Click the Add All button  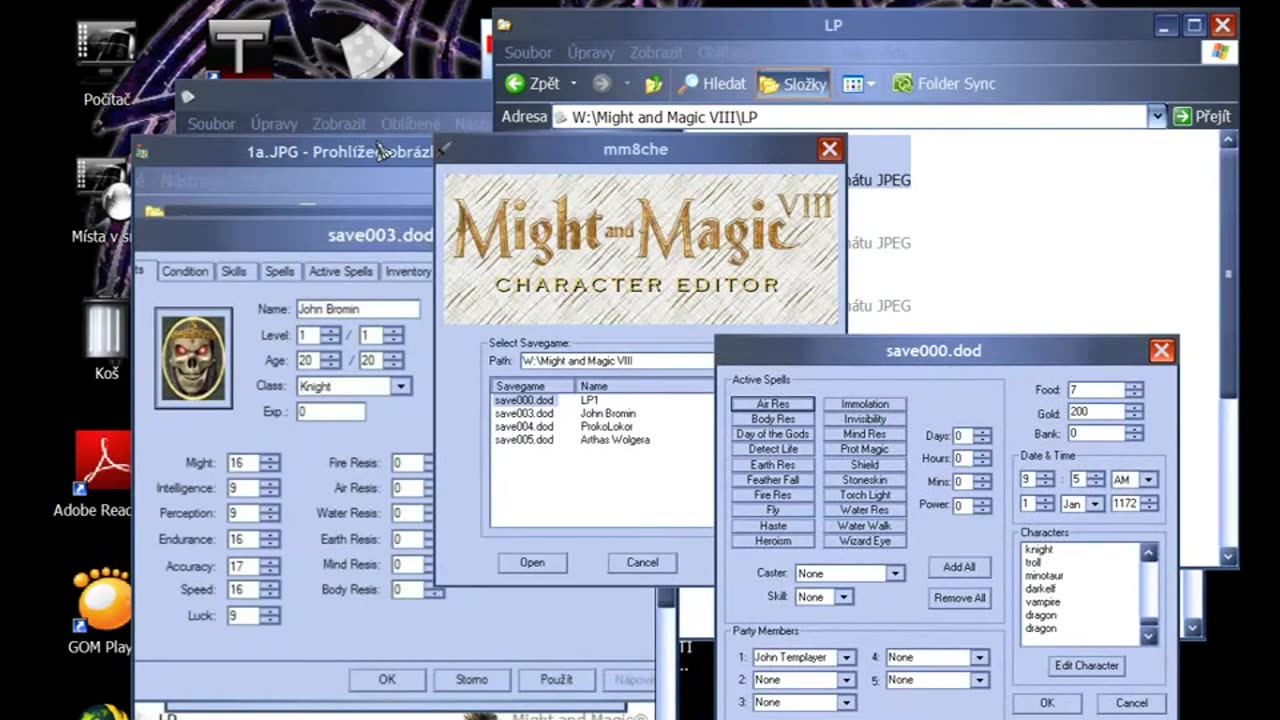pos(959,567)
